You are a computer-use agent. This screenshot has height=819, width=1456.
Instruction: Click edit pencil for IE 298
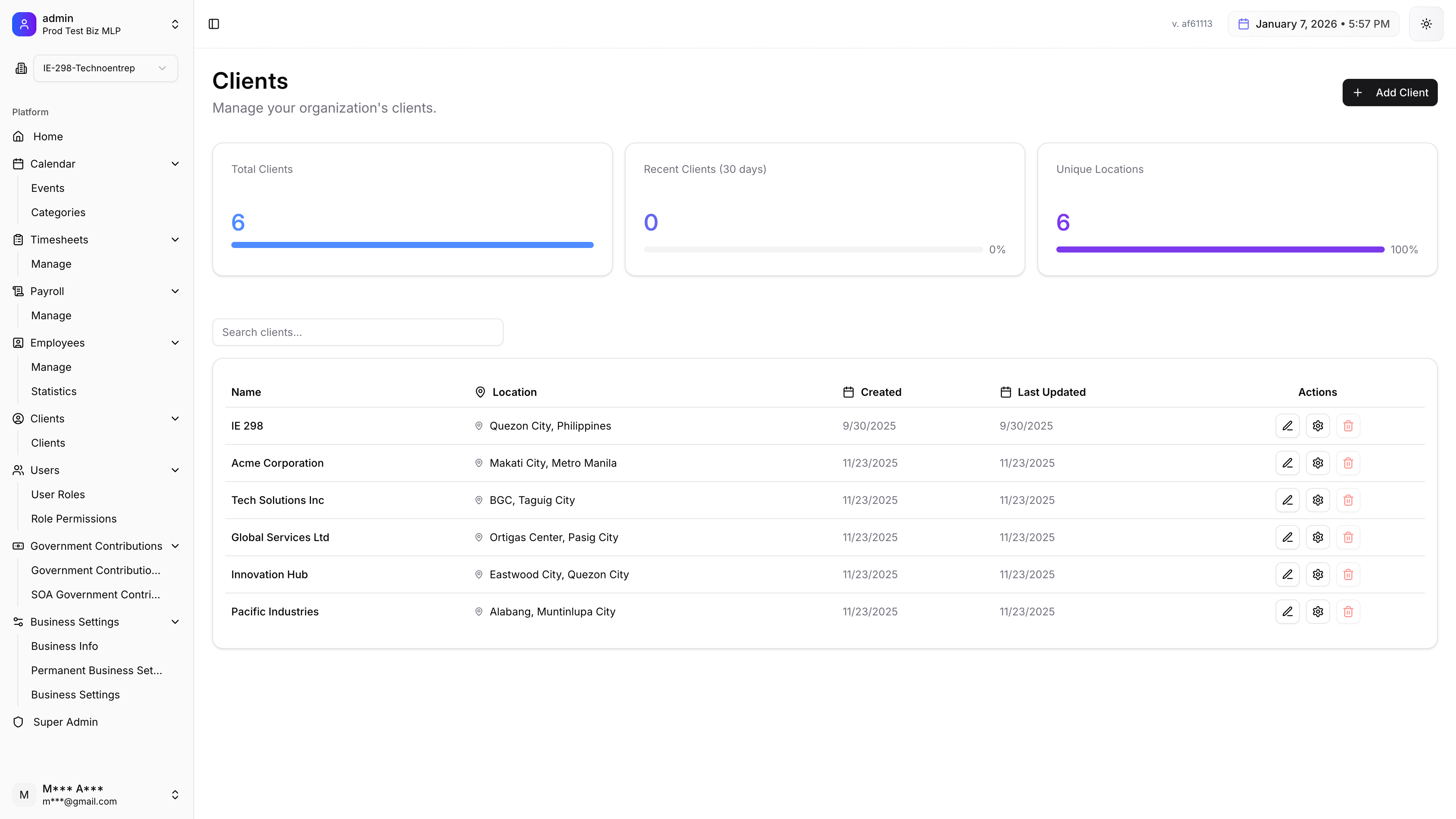tap(1287, 425)
